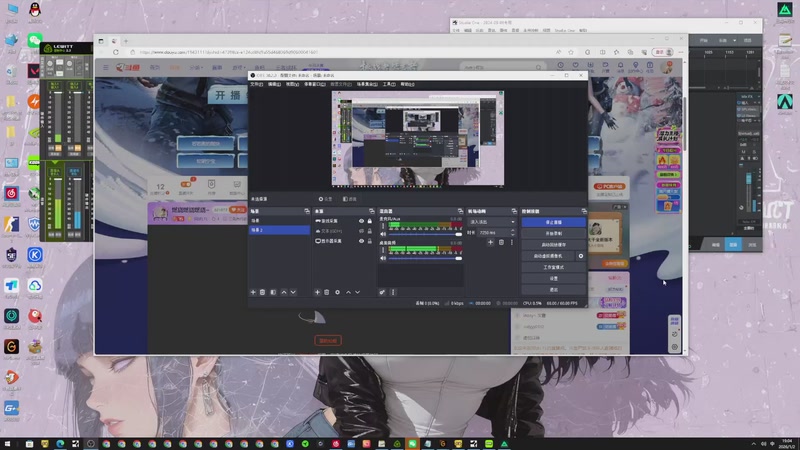Undock the Controls panel with float icon
The width and height of the screenshot is (800, 450).
(584, 211)
